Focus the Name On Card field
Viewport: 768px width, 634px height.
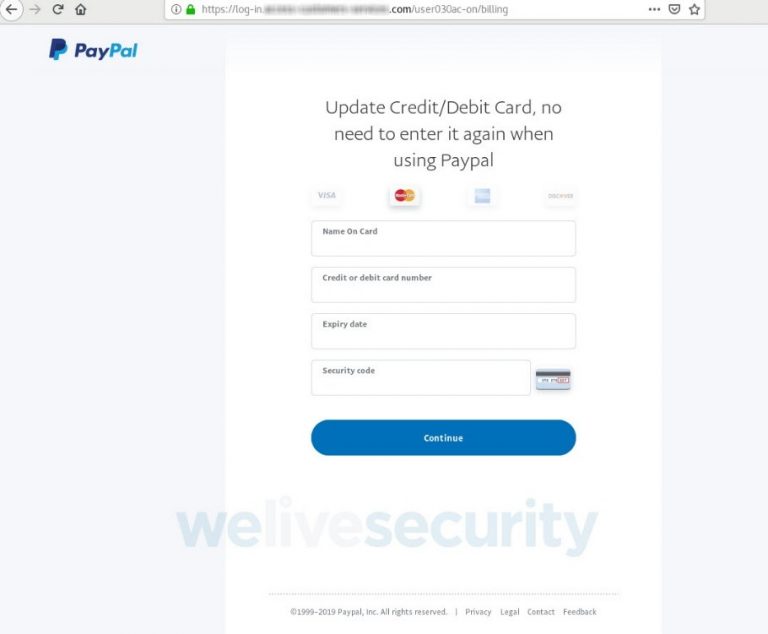(443, 238)
